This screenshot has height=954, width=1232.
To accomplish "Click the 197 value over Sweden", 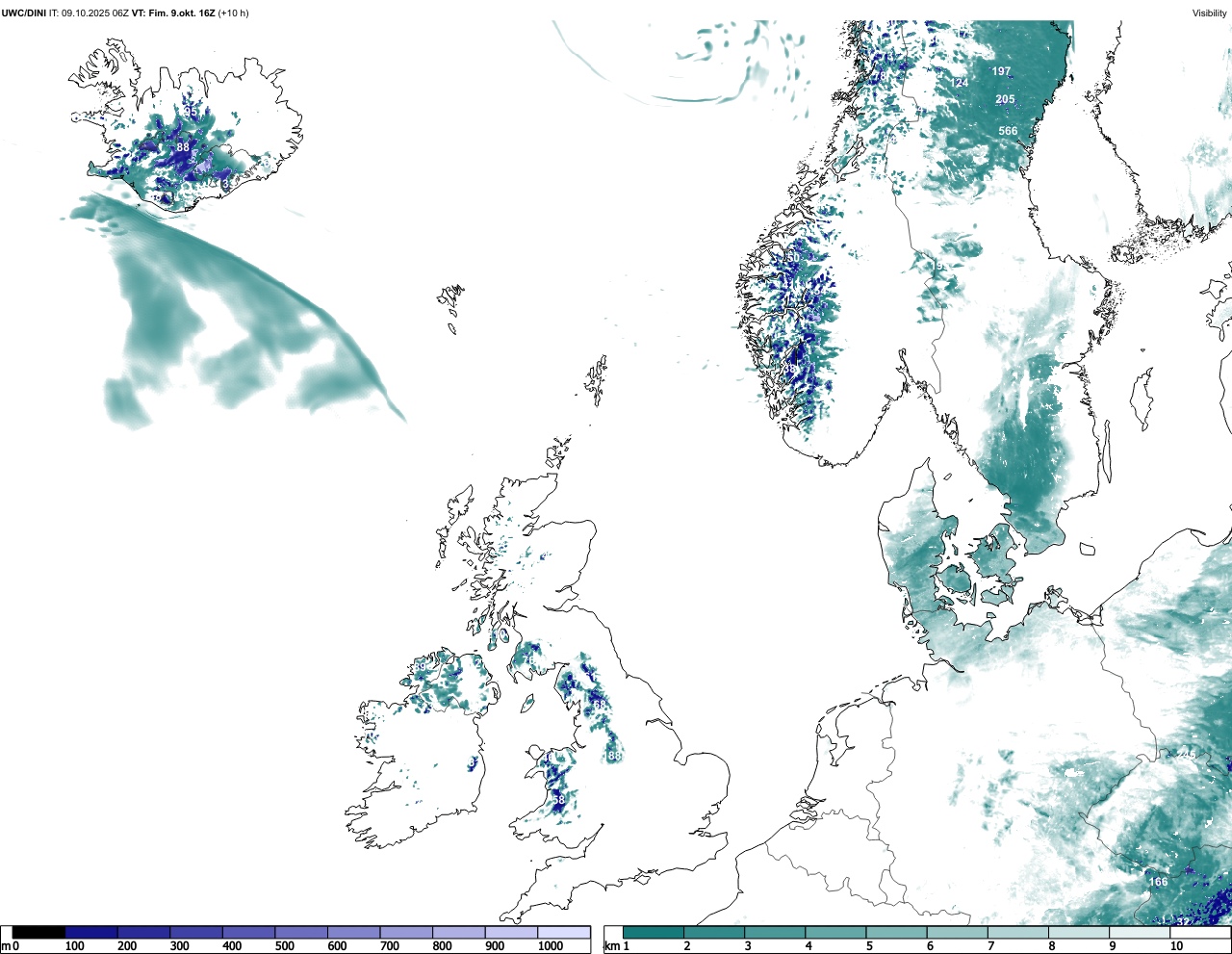I will click(1002, 71).
